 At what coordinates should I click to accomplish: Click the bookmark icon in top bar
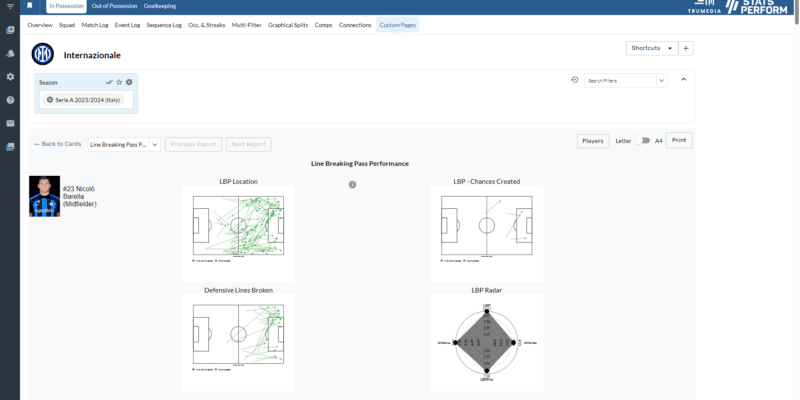pos(30,6)
